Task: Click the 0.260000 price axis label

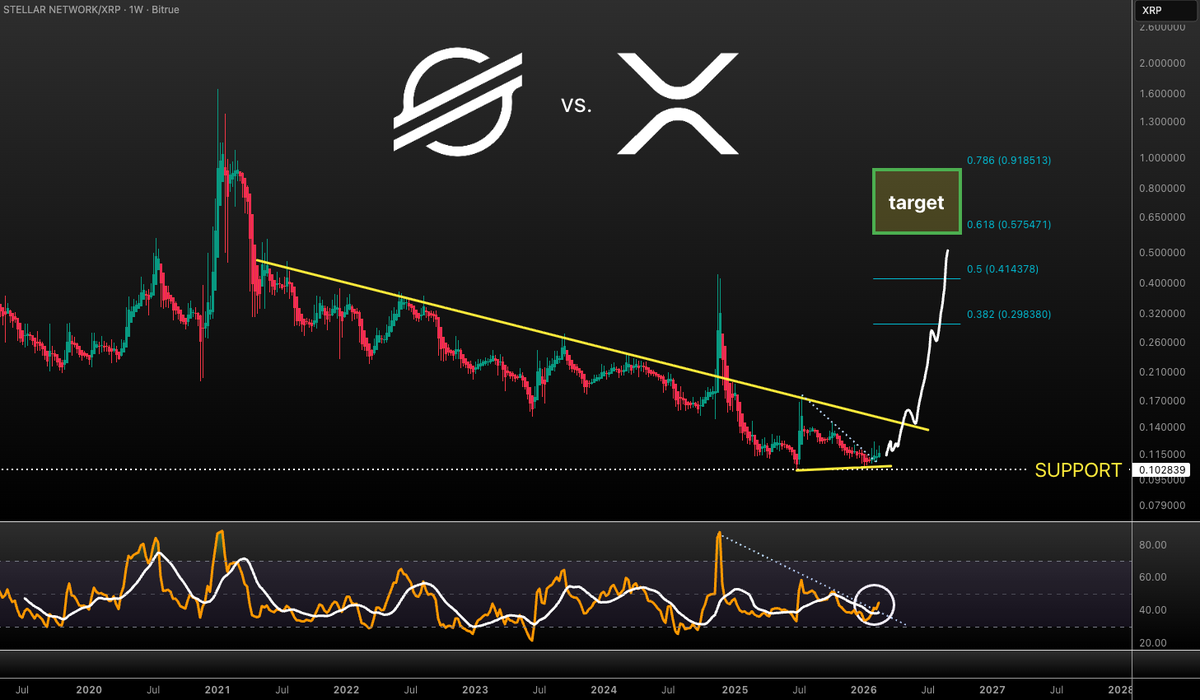Action: point(1162,343)
